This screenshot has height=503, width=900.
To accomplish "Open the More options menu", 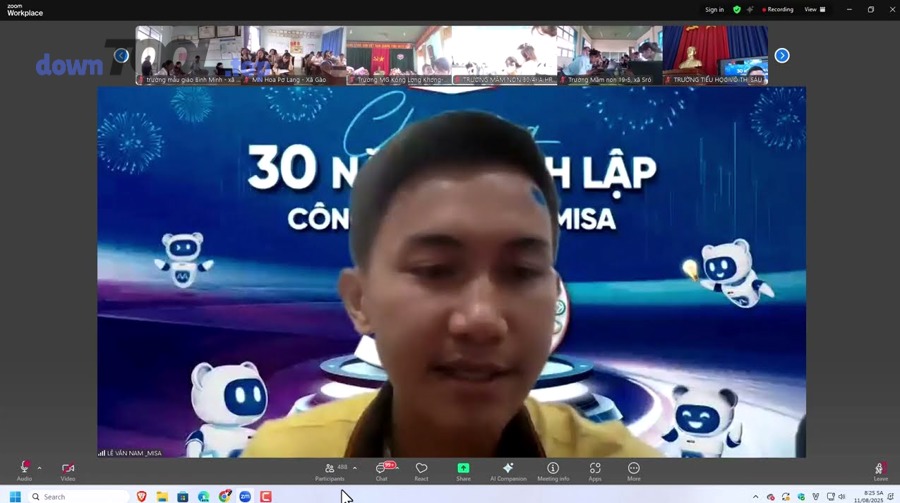I will coord(634,471).
